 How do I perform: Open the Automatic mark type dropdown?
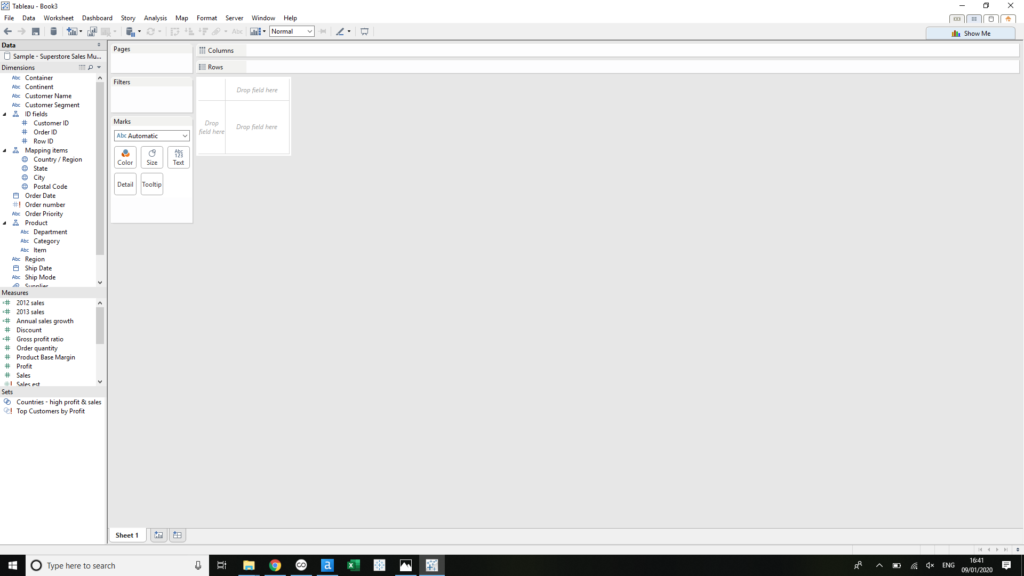pos(152,136)
